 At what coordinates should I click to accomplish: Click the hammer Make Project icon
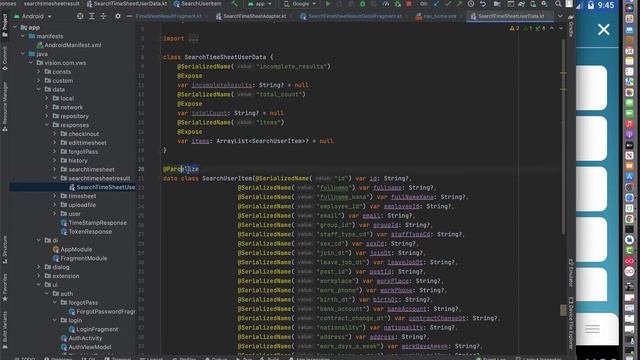coord(234,4)
